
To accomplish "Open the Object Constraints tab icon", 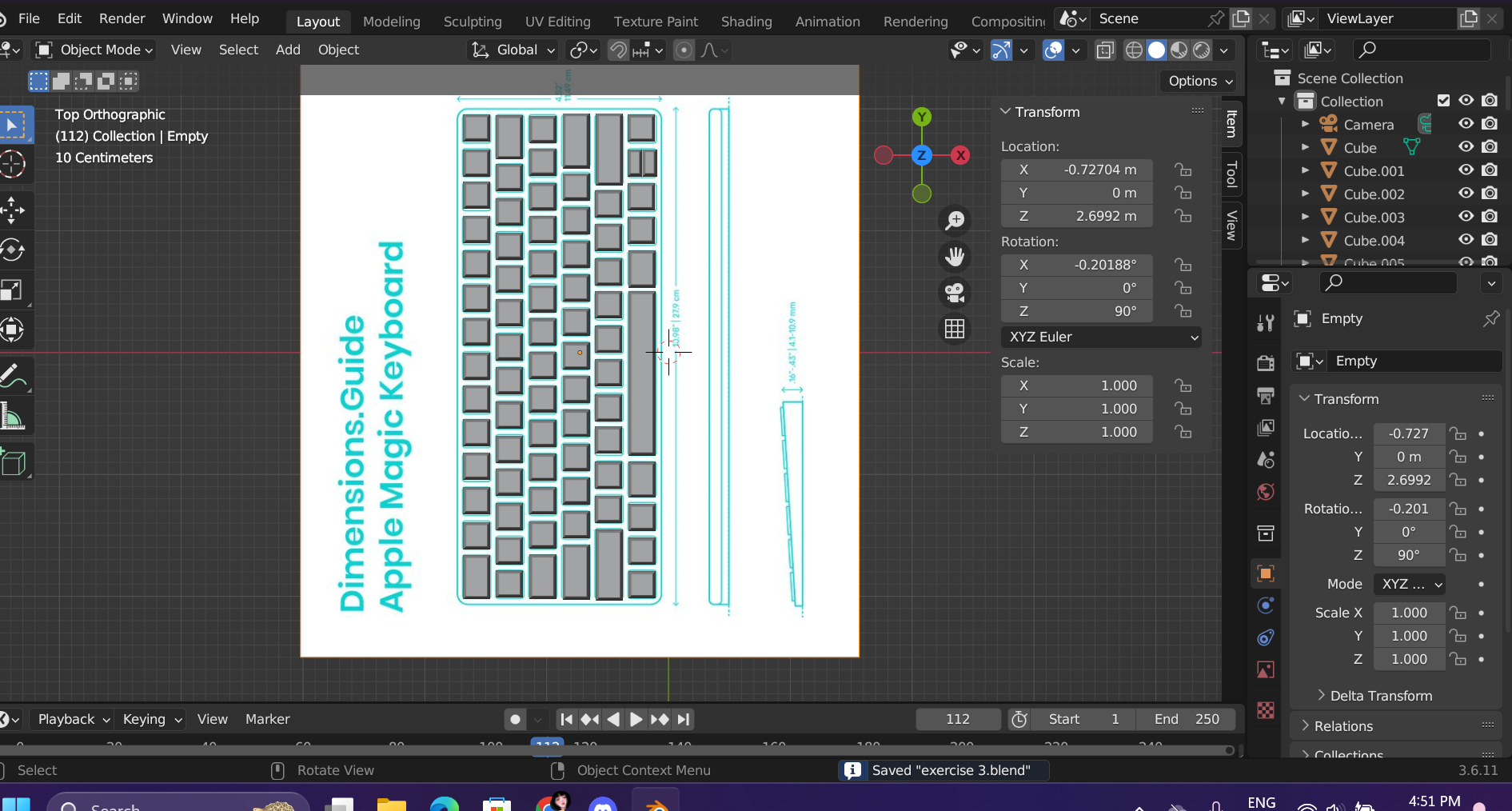I will tap(1265, 637).
